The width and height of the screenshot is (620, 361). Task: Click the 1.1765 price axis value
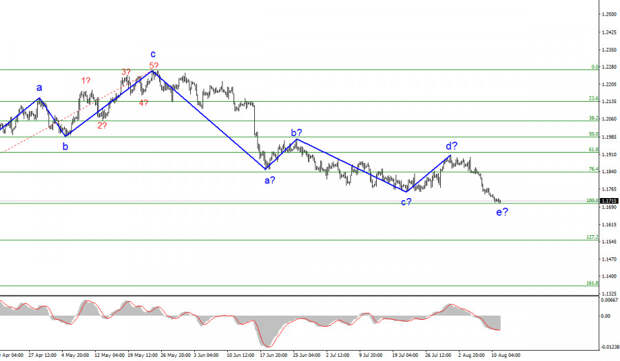coord(609,189)
